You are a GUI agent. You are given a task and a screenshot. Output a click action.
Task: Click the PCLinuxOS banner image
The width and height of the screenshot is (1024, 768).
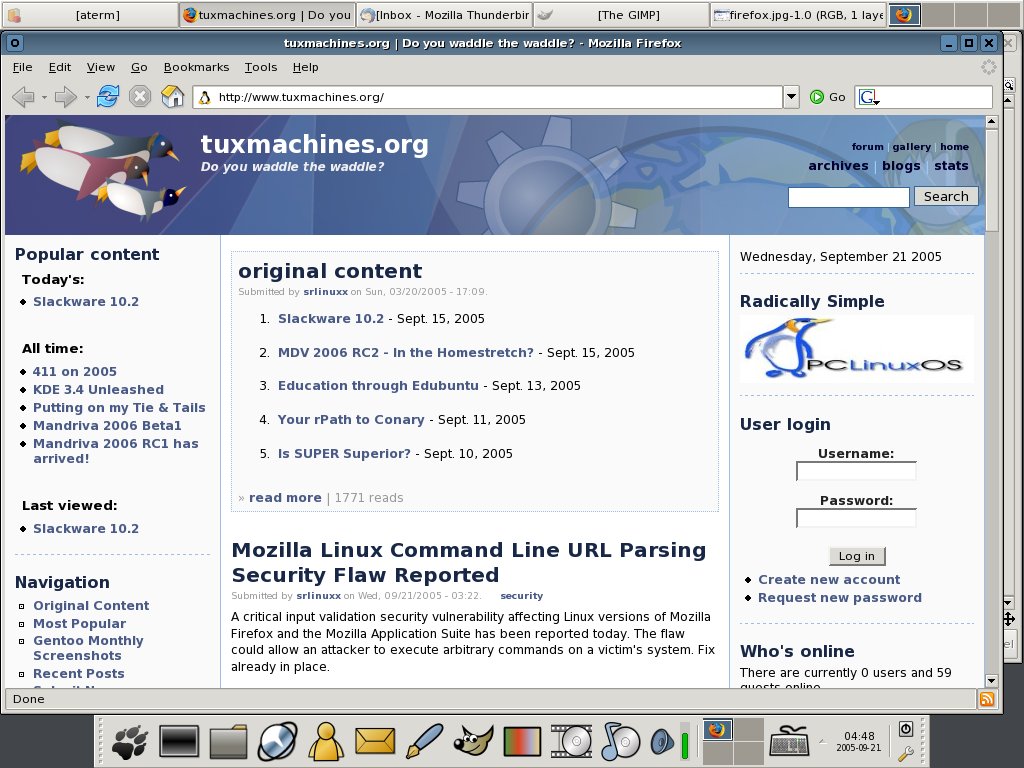click(x=856, y=349)
